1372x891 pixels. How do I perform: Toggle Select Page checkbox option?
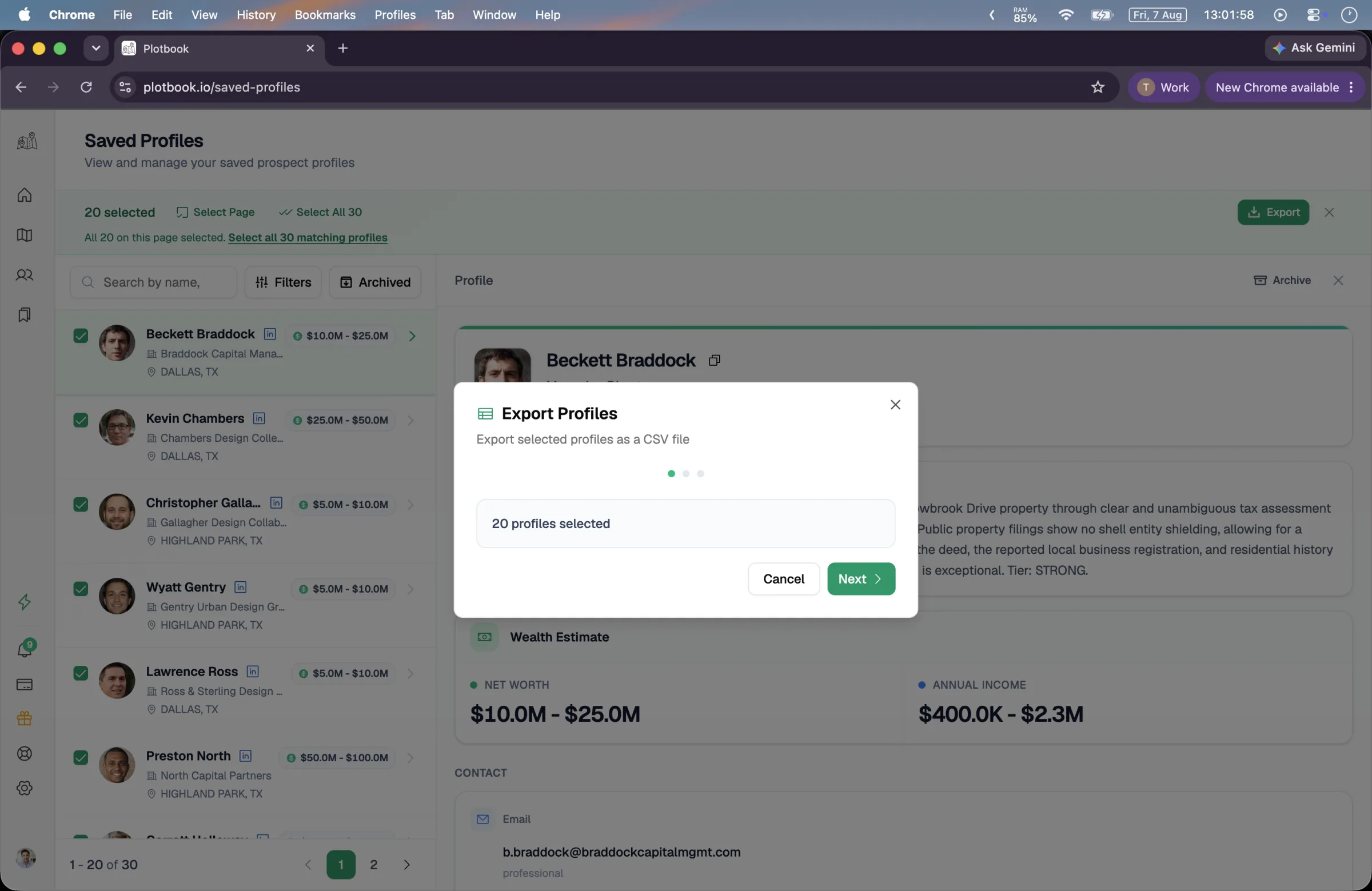[x=215, y=212]
